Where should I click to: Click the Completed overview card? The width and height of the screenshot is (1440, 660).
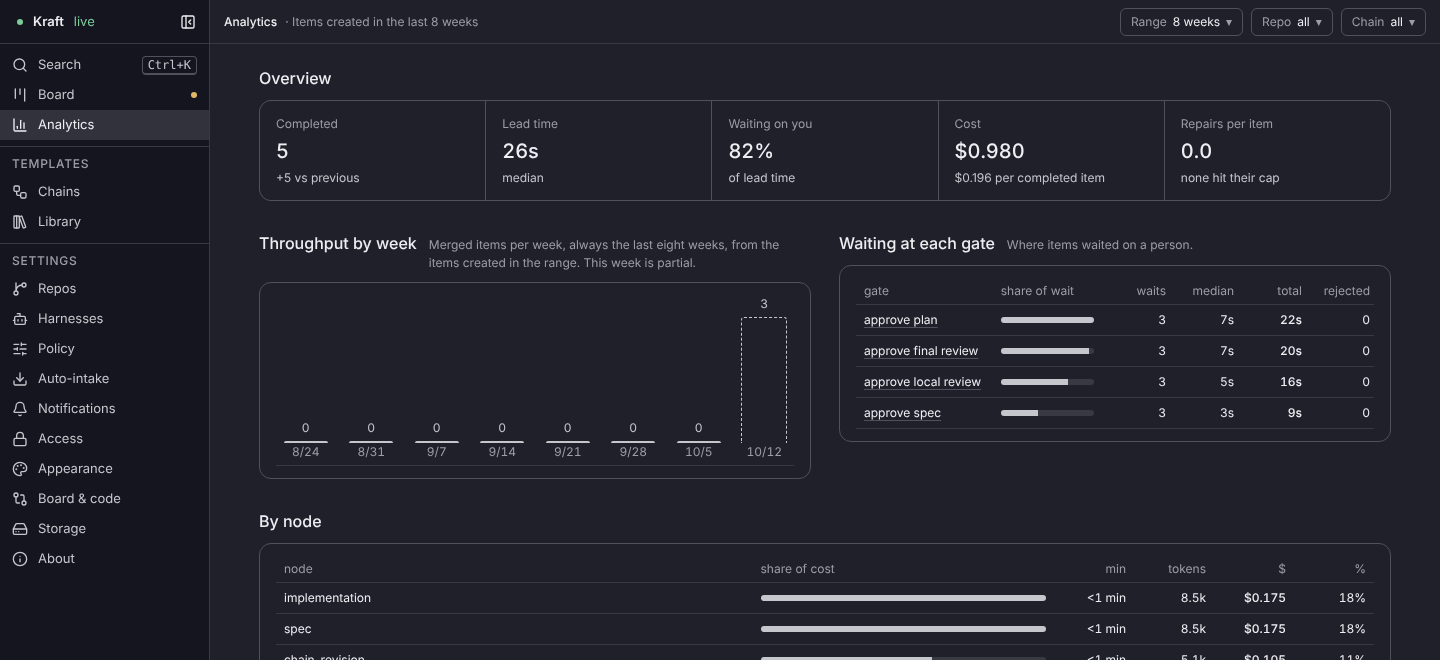tap(373, 151)
